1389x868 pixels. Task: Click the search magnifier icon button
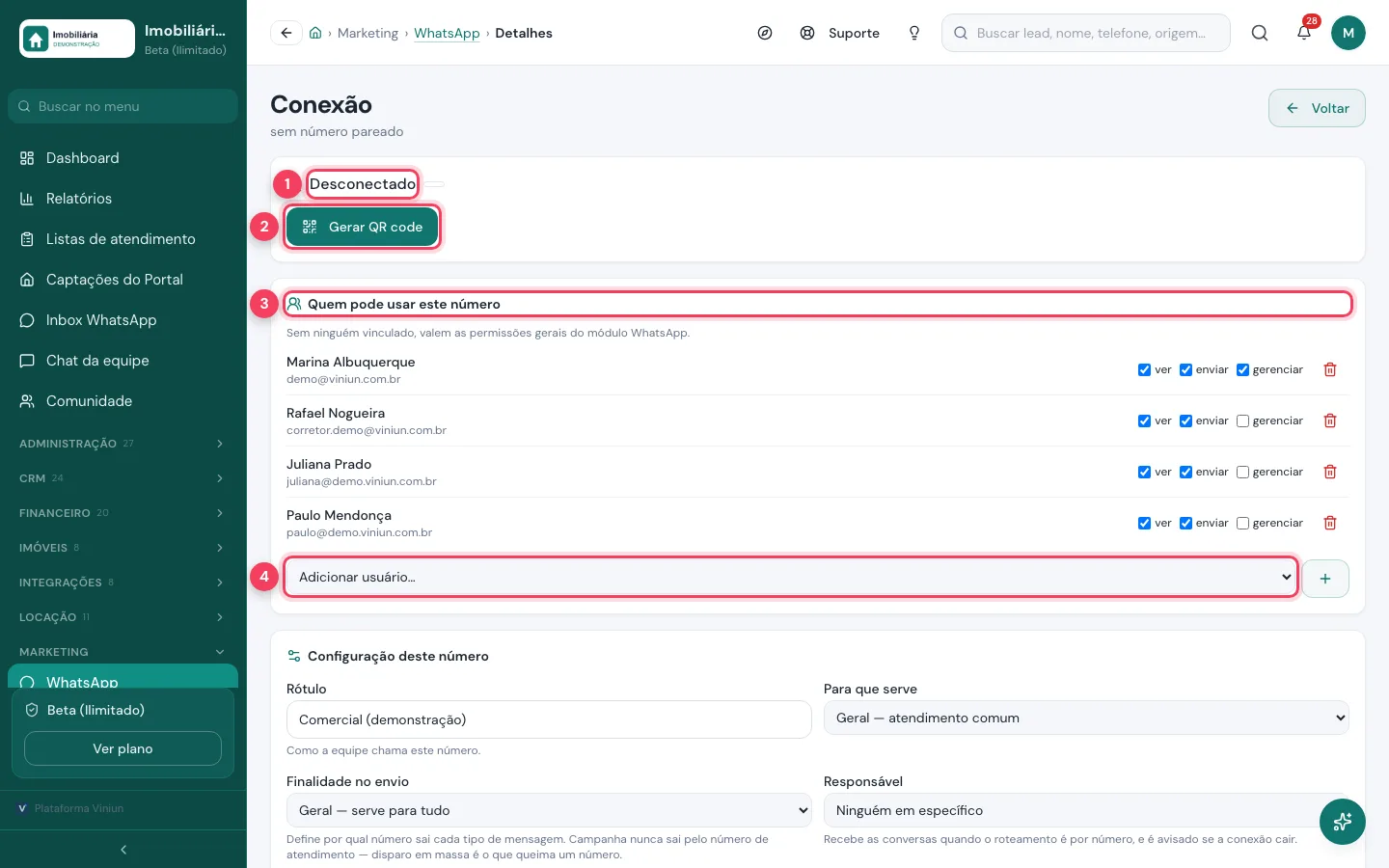coord(1260,33)
